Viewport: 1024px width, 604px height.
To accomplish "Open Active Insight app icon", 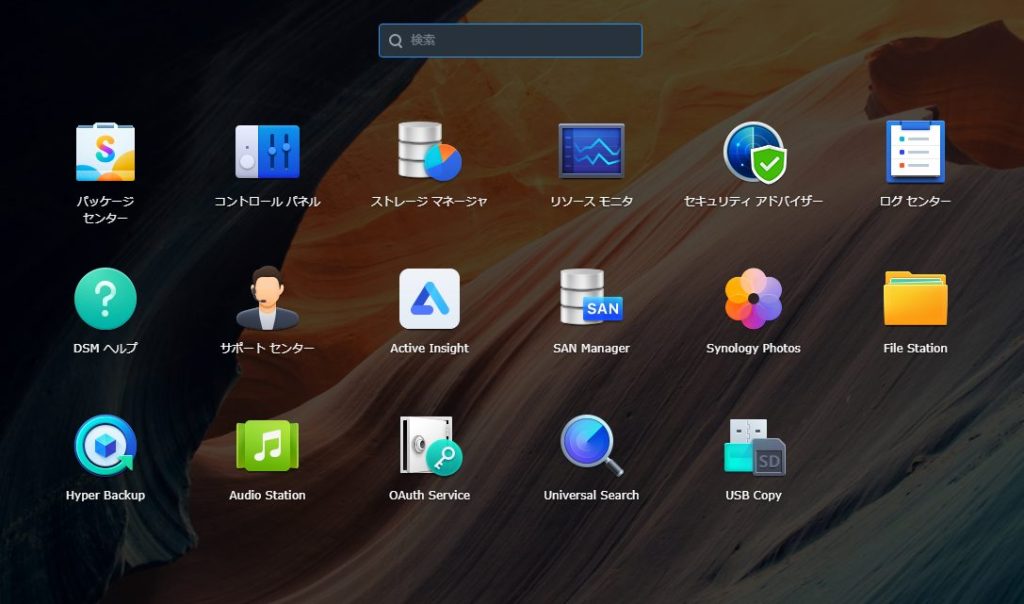I will point(429,299).
